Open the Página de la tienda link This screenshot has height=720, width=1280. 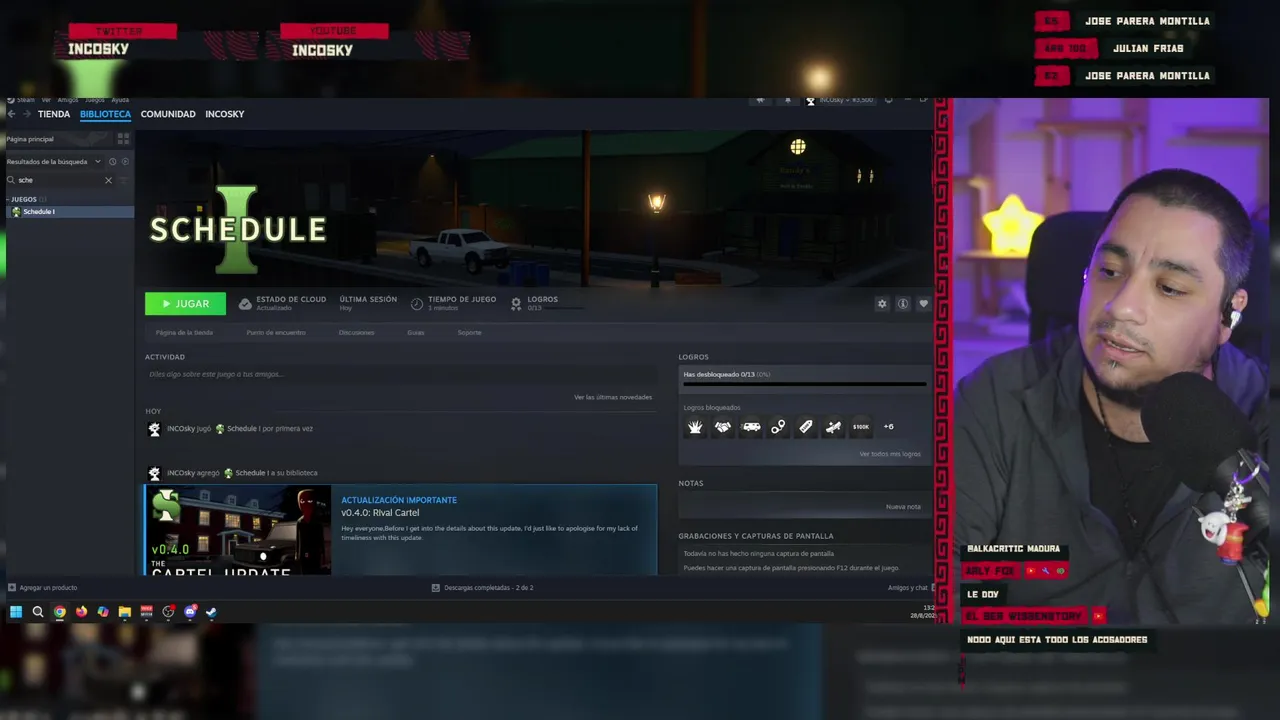(x=184, y=332)
